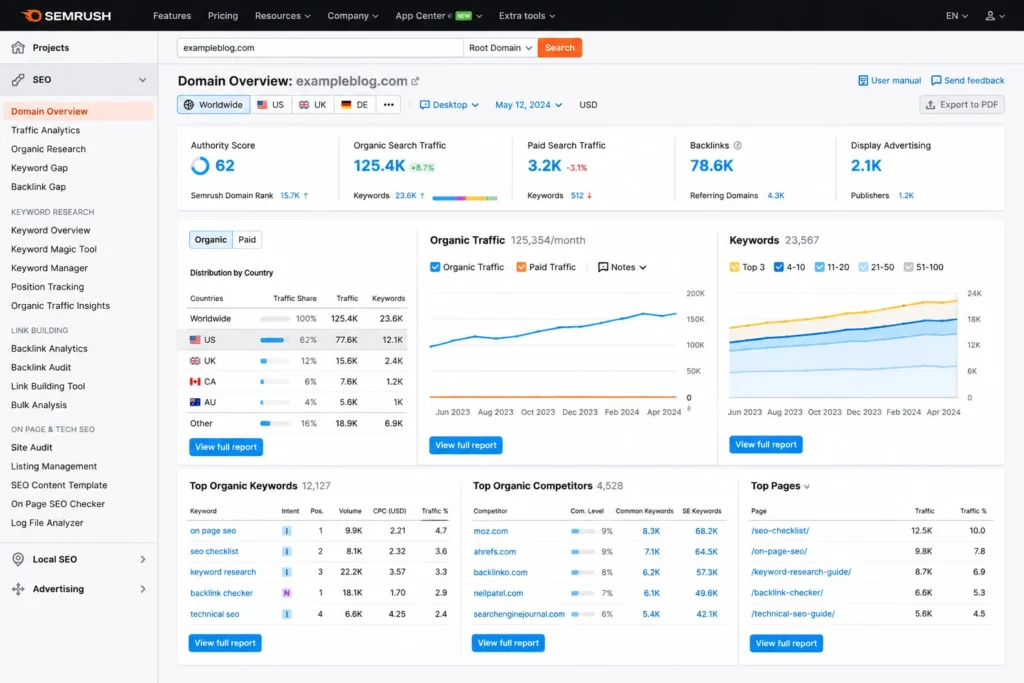Click the 78.6K backlinks value
1024x683 pixels.
711,166
